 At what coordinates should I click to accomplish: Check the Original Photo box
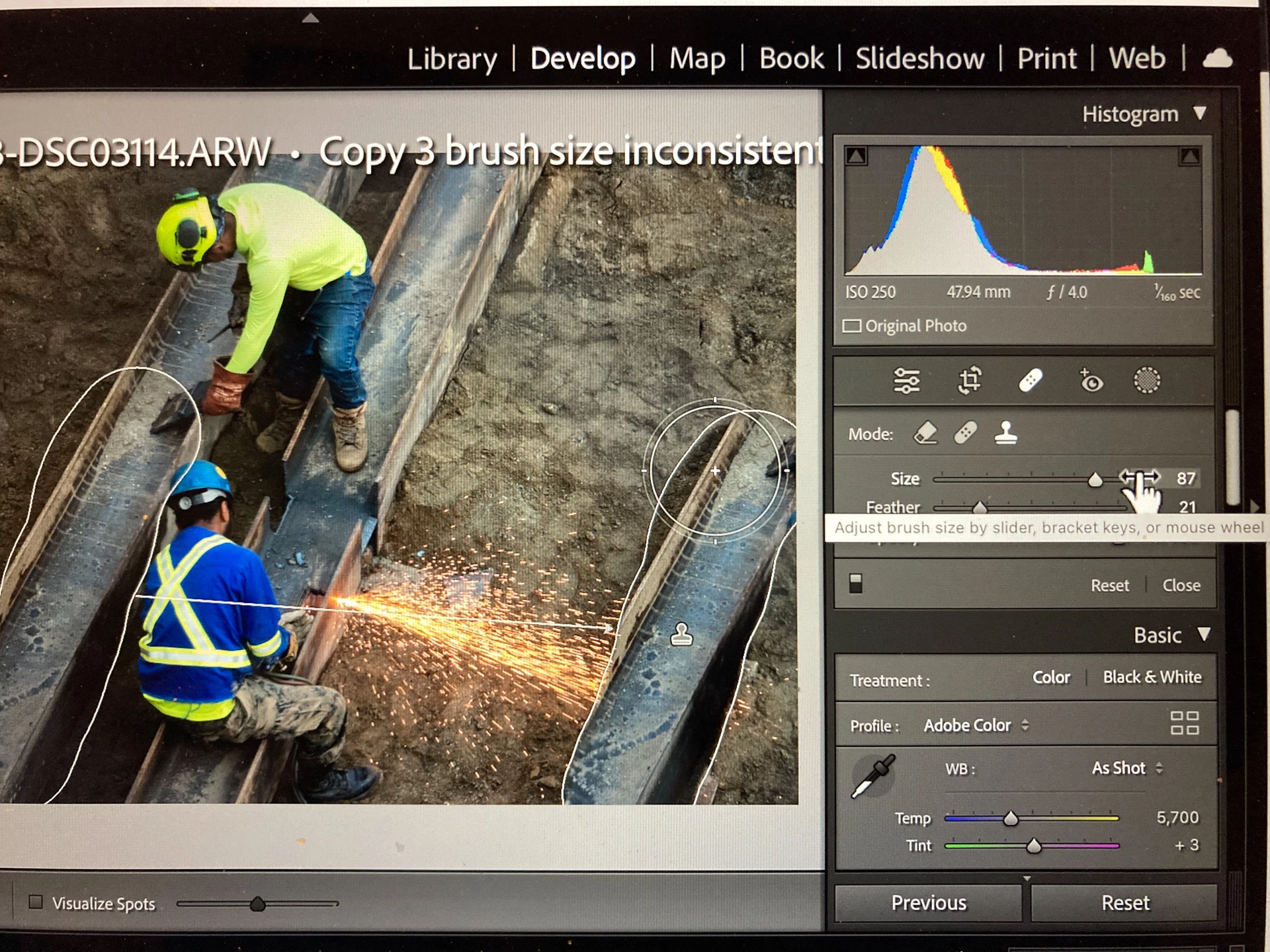tap(852, 326)
